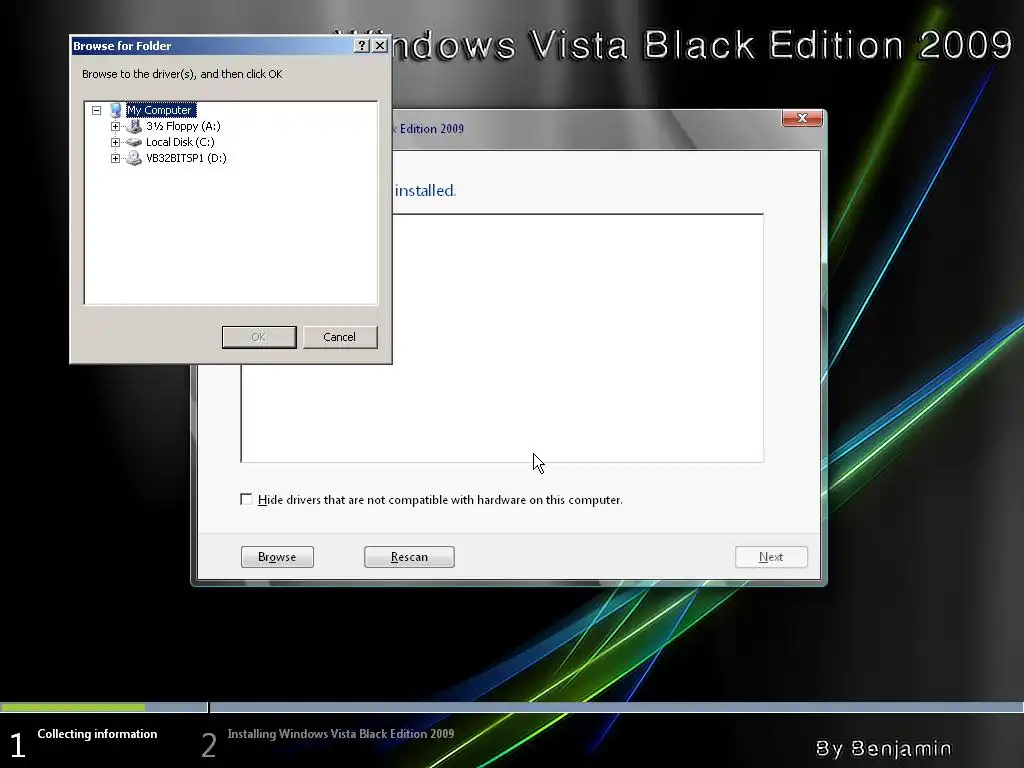The width and height of the screenshot is (1024, 768).
Task: Expand the VB32BITSP1 (D:) node
Action: tap(115, 158)
